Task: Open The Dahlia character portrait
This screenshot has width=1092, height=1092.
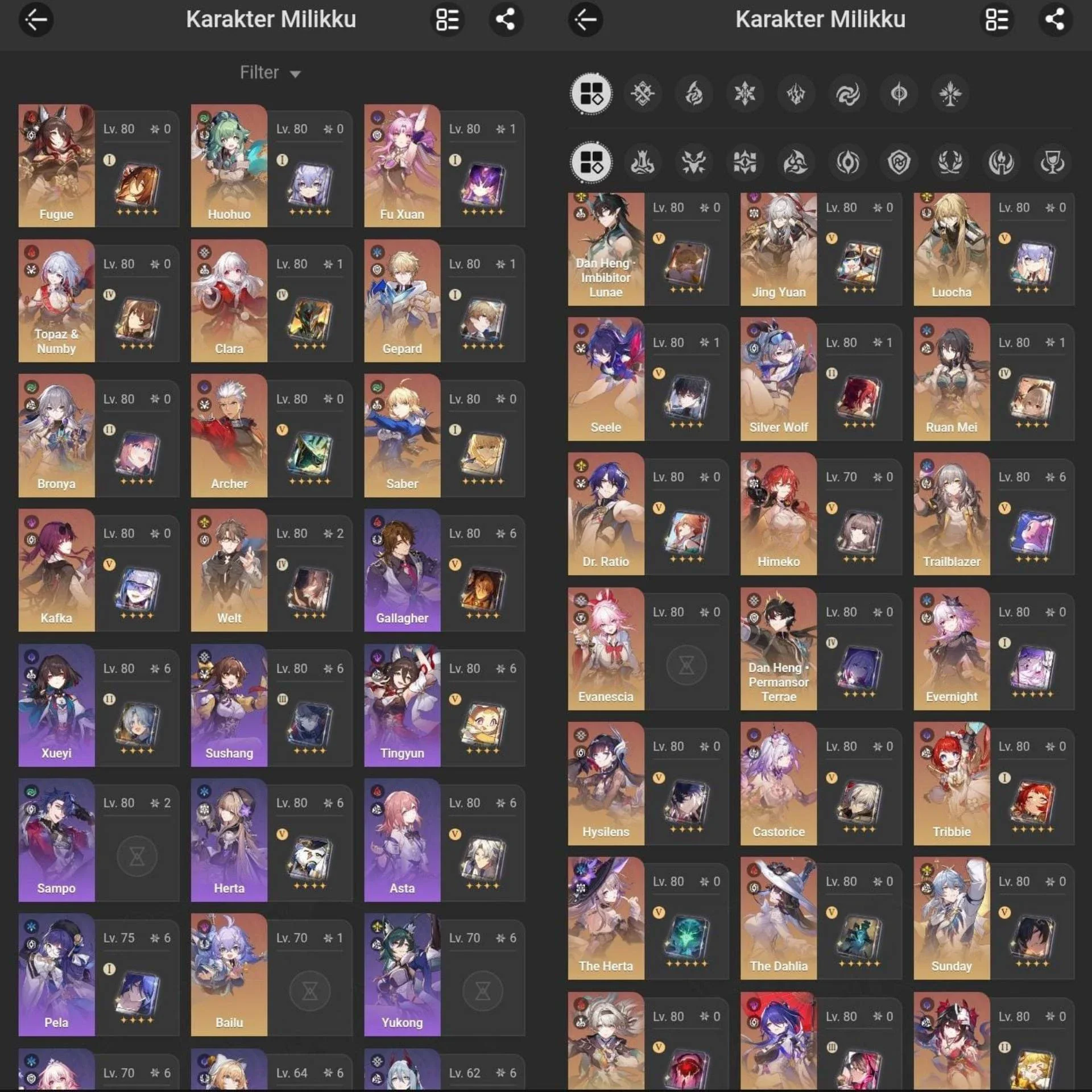Action: coord(779,919)
